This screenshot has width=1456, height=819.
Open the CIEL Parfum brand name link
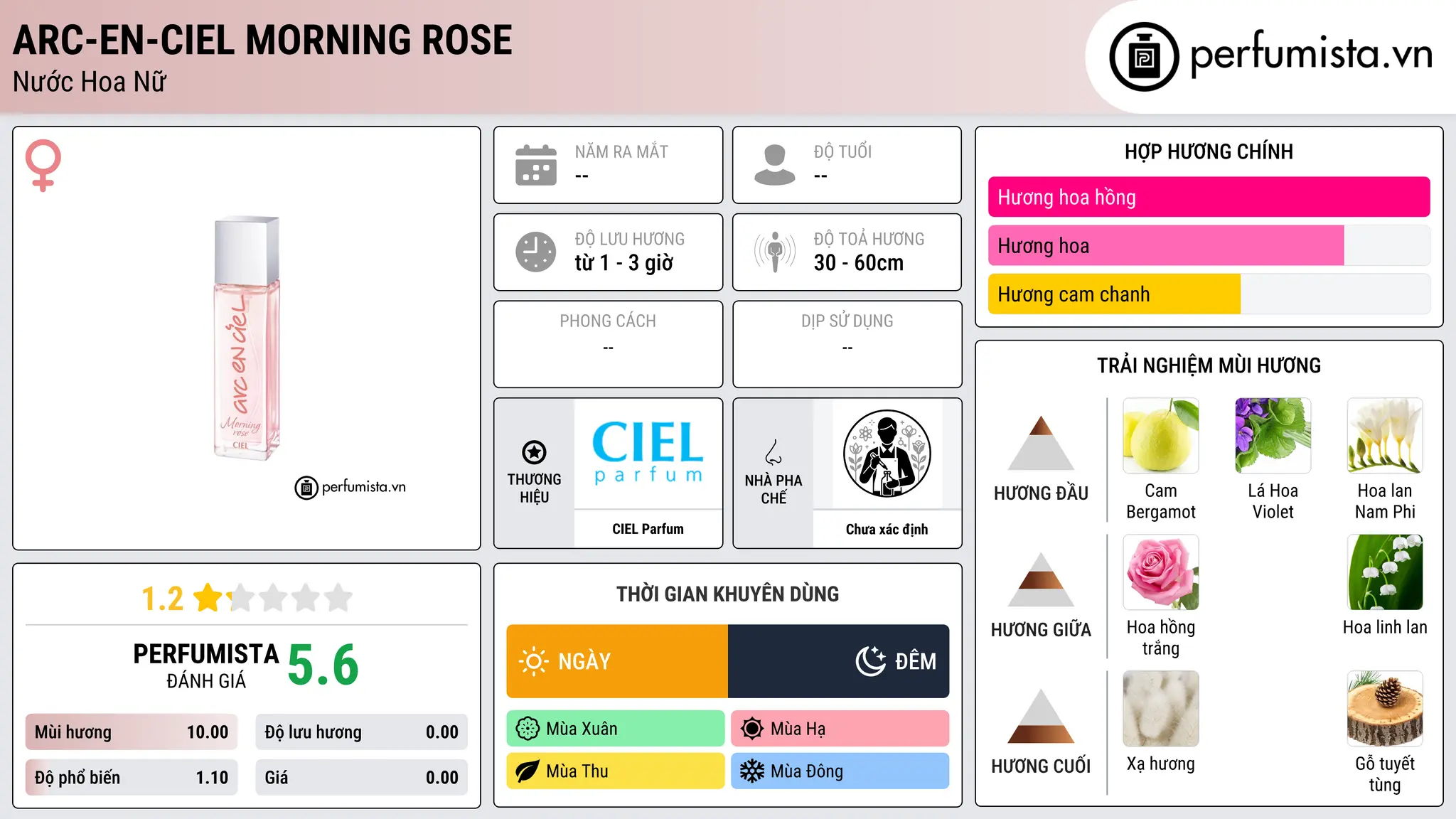(x=648, y=529)
